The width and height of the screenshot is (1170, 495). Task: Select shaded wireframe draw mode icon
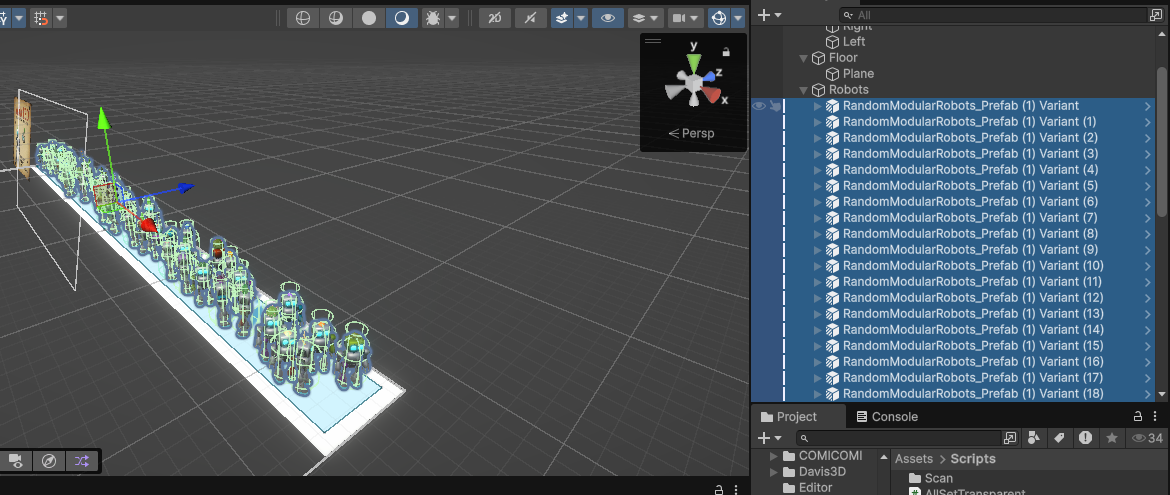(336, 18)
